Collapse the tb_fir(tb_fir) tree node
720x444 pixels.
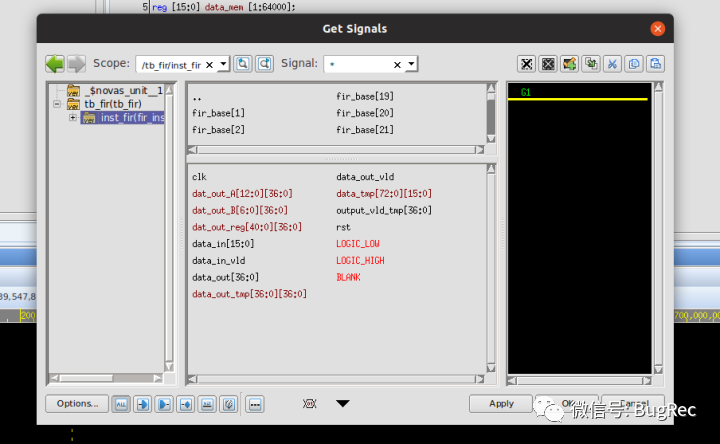click(57, 104)
